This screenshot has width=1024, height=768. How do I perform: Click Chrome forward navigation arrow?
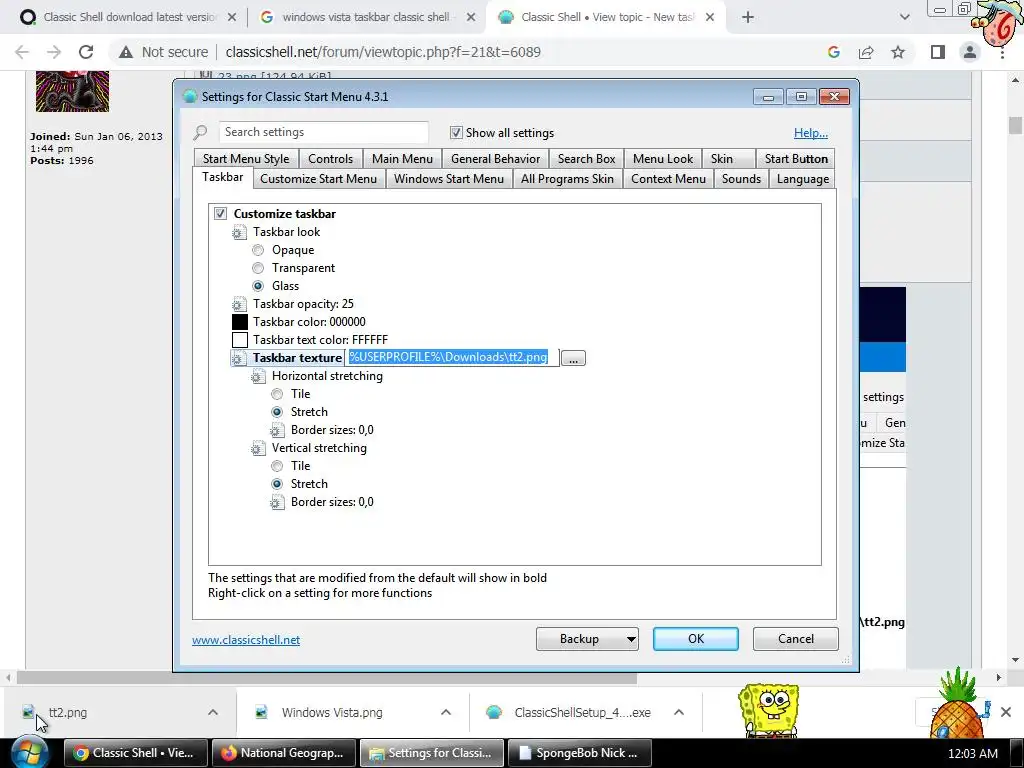[54, 52]
